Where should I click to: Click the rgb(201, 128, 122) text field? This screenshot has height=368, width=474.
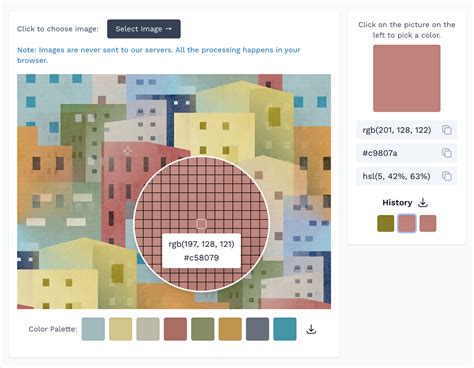pyautogui.click(x=407, y=130)
